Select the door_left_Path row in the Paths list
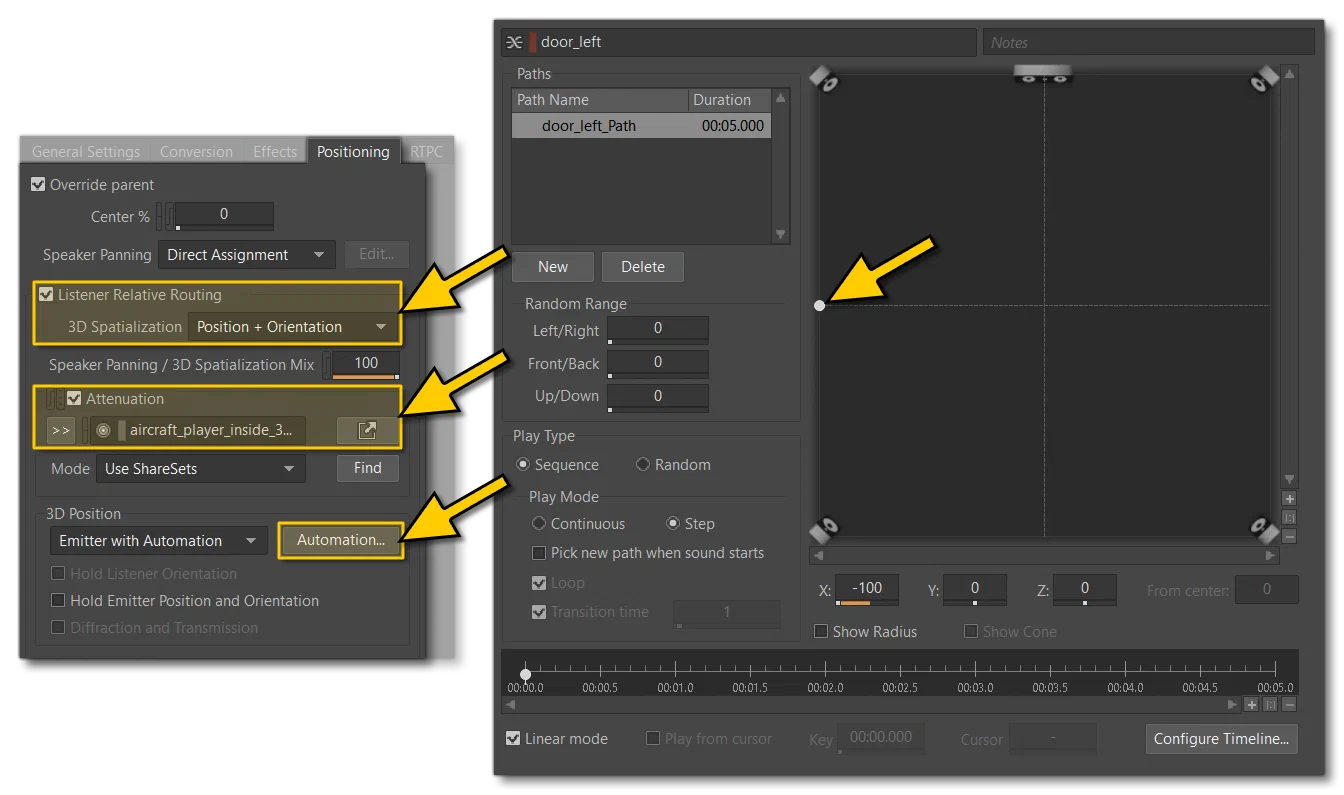Image resolution: width=1344 pixels, height=795 pixels. 641,126
